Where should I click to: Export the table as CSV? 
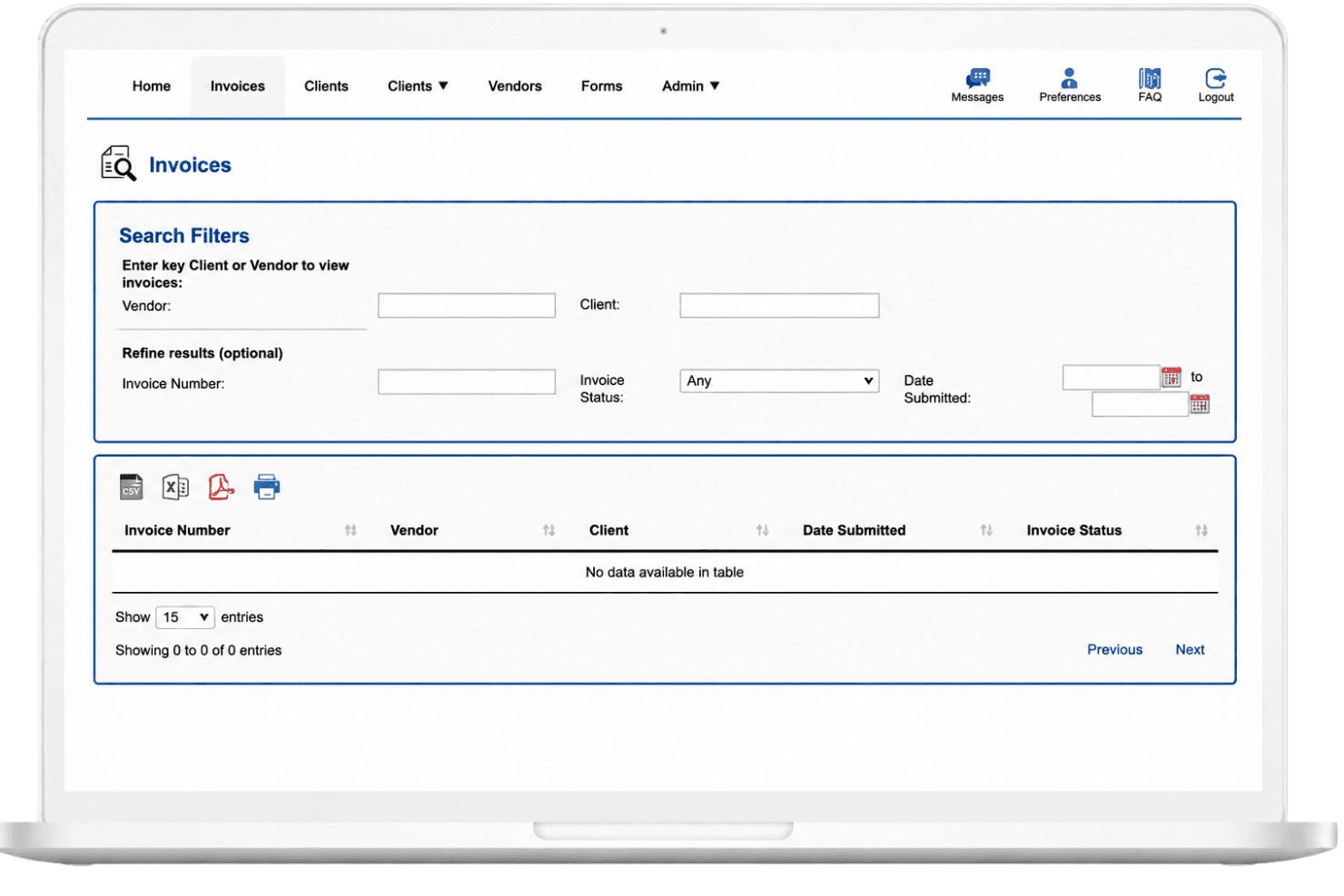coord(132,487)
